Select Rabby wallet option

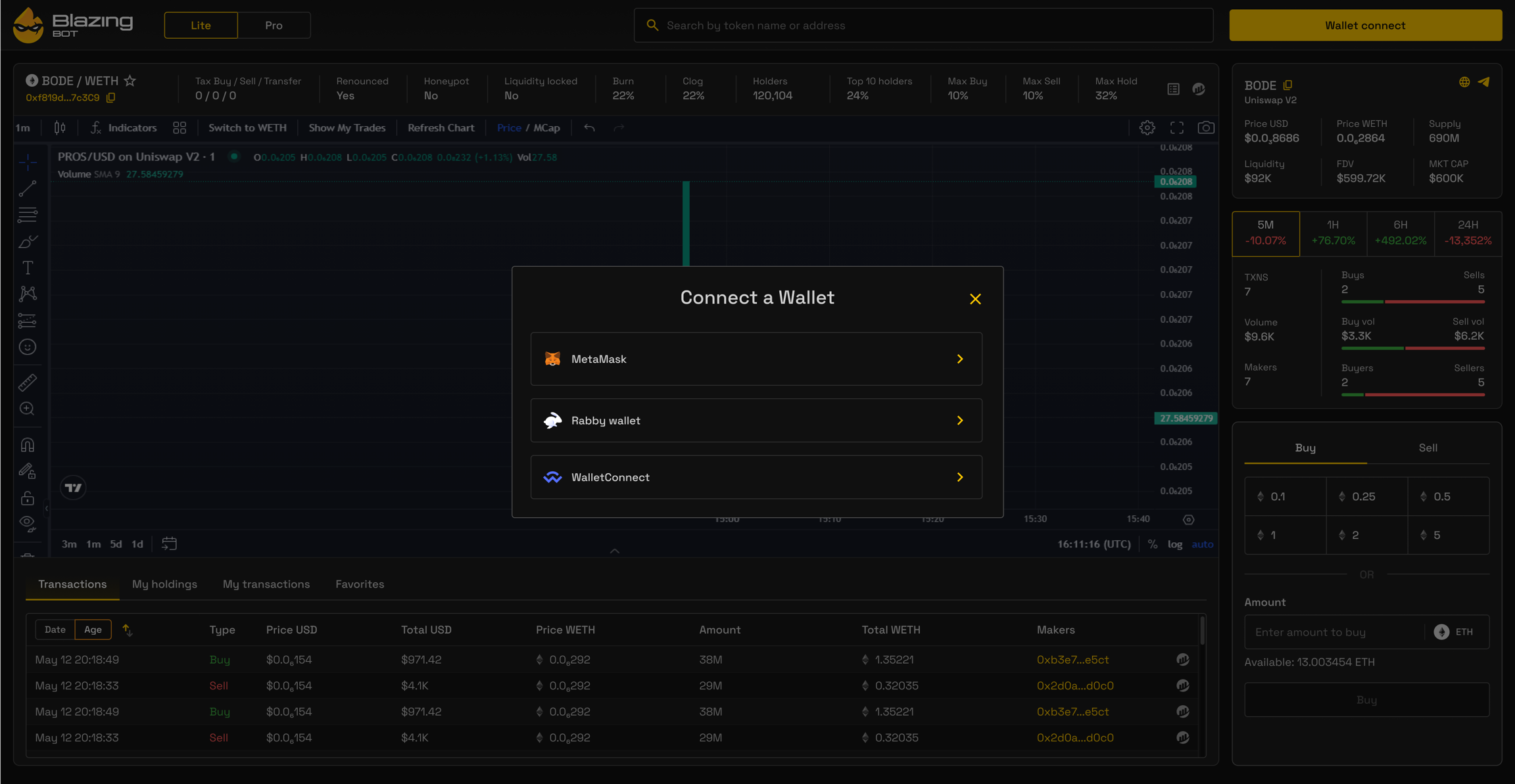coord(756,421)
